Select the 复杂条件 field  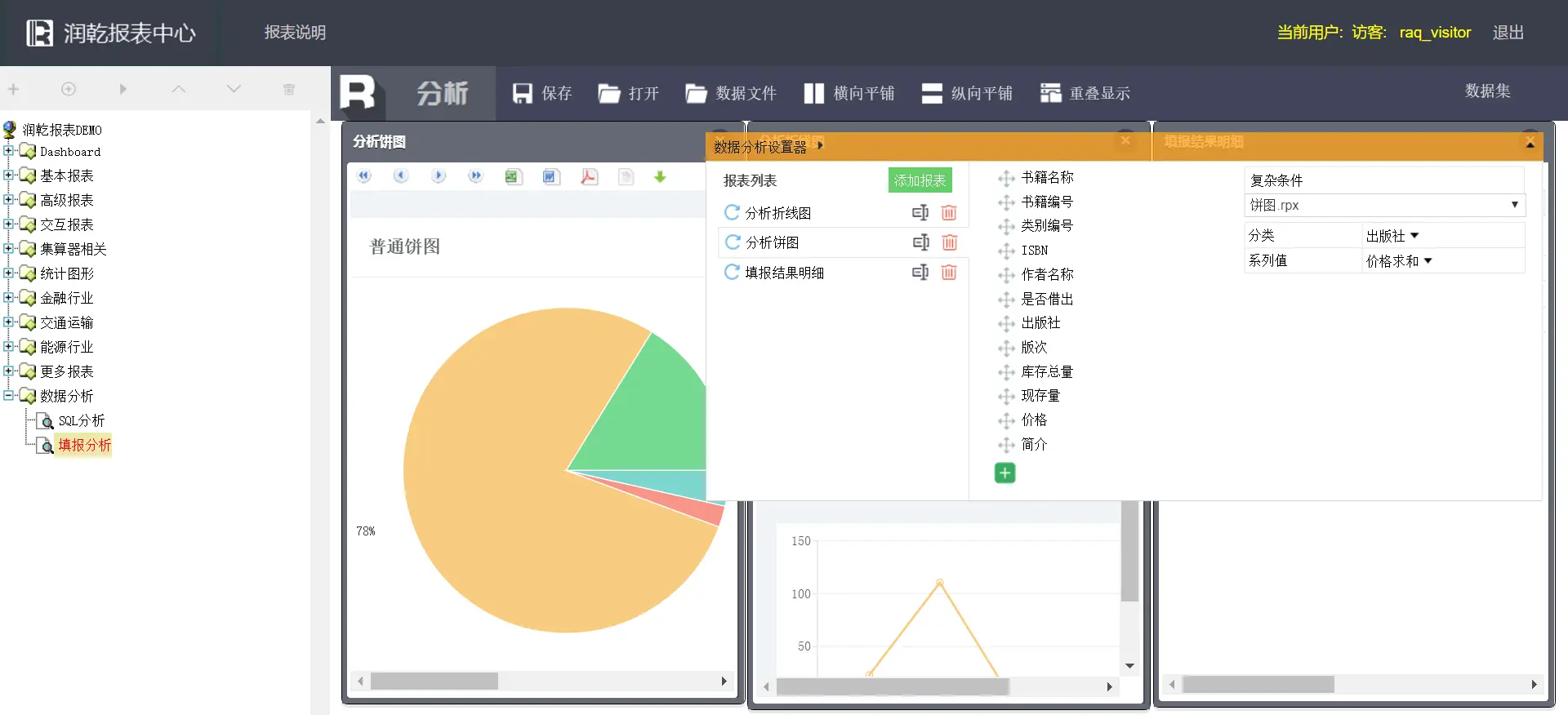pyautogui.click(x=1384, y=180)
